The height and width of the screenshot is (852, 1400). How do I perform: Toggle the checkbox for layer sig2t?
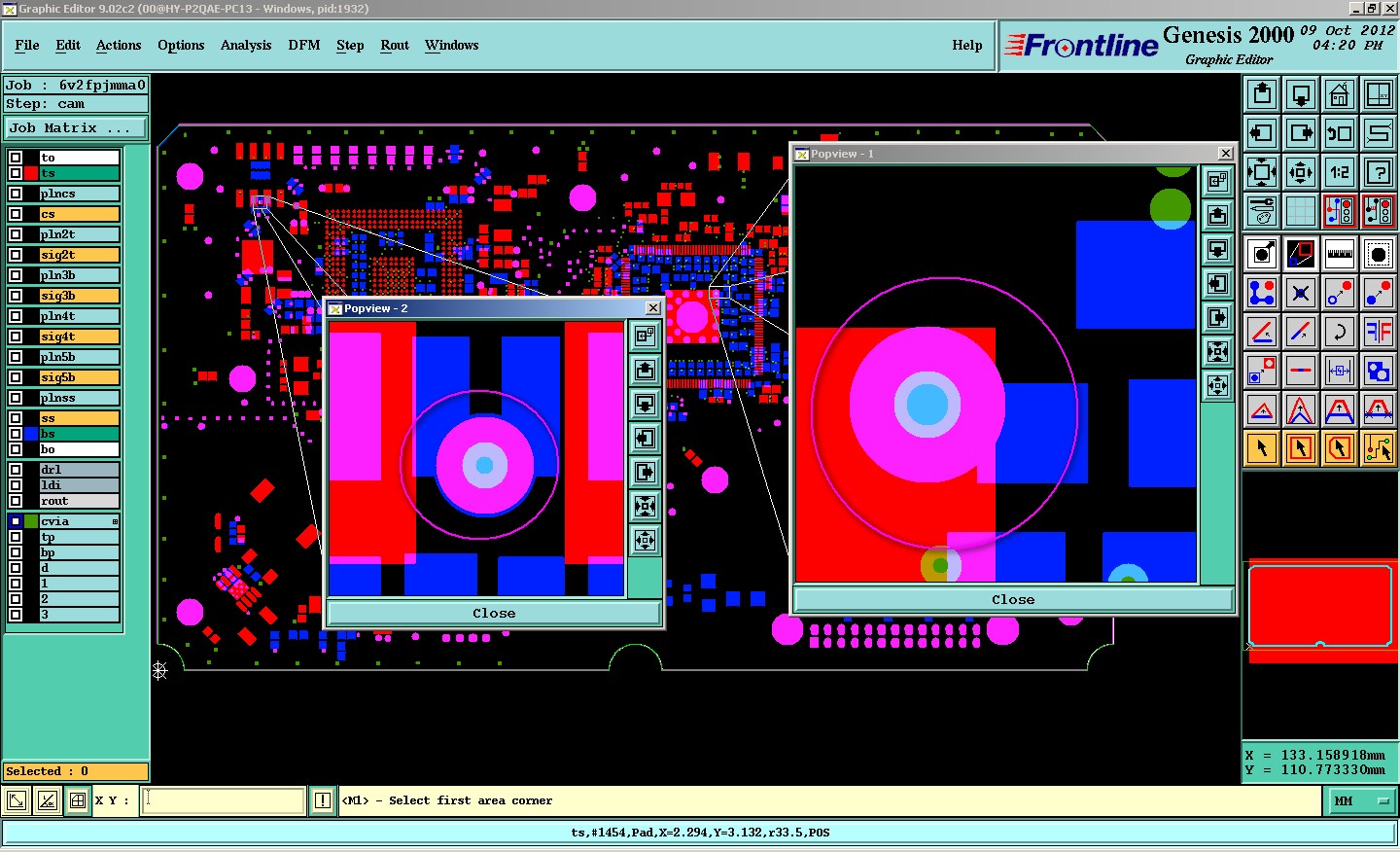tap(16, 255)
